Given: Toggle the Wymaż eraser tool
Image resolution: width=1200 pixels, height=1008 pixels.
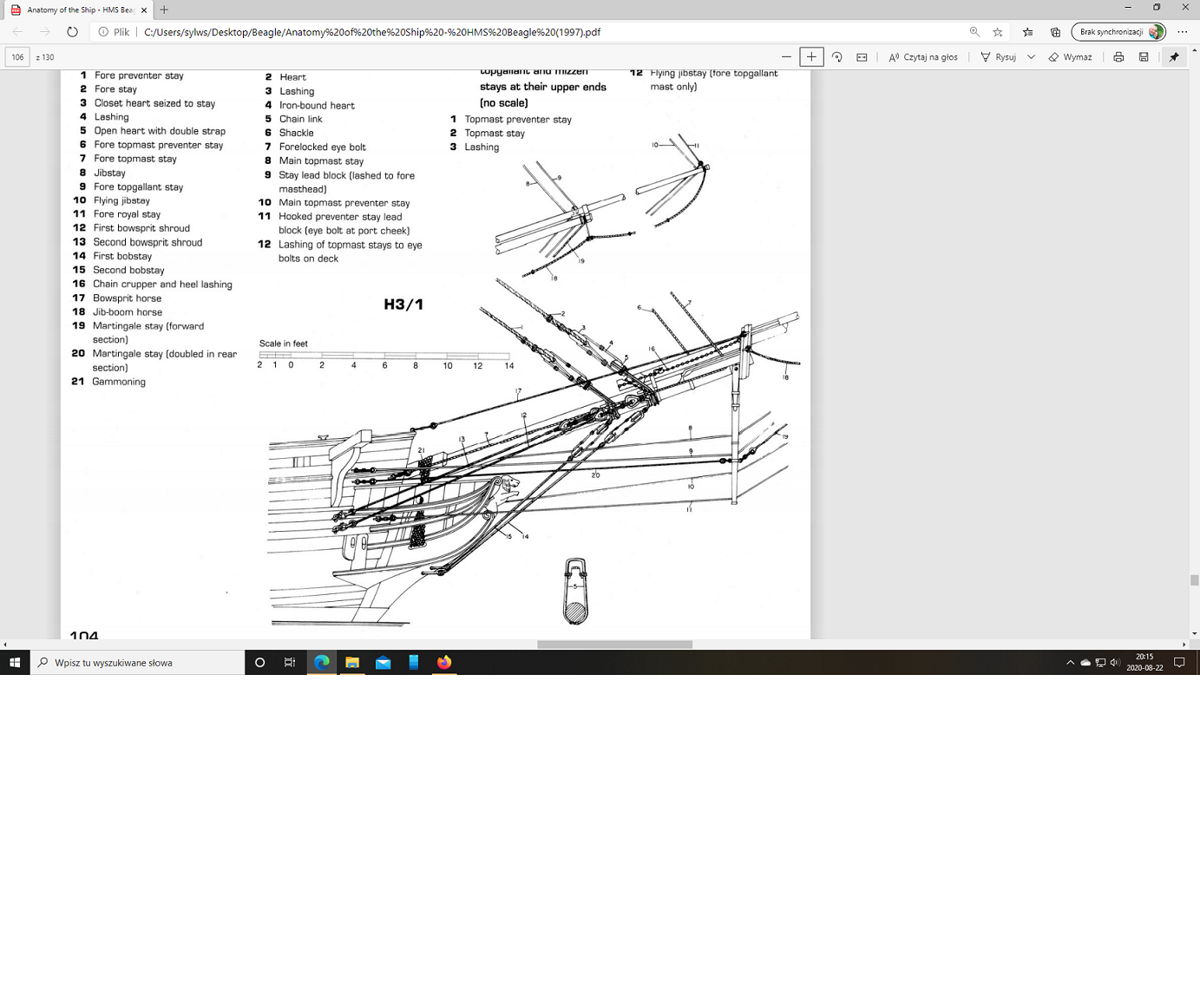Looking at the screenshot, I should 1070,57.
